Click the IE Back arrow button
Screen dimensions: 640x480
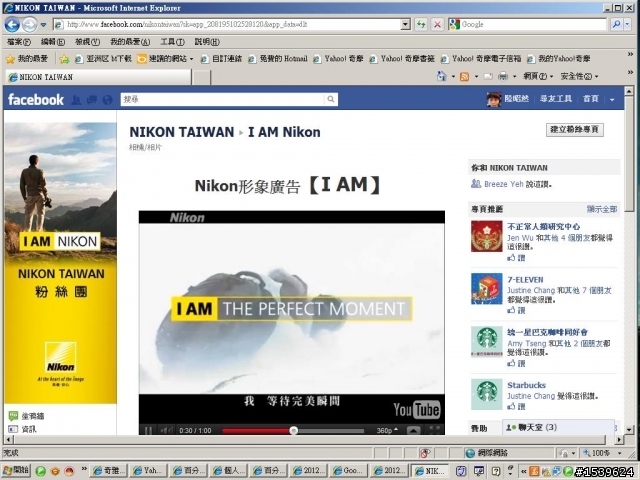[x=12, y=24]
